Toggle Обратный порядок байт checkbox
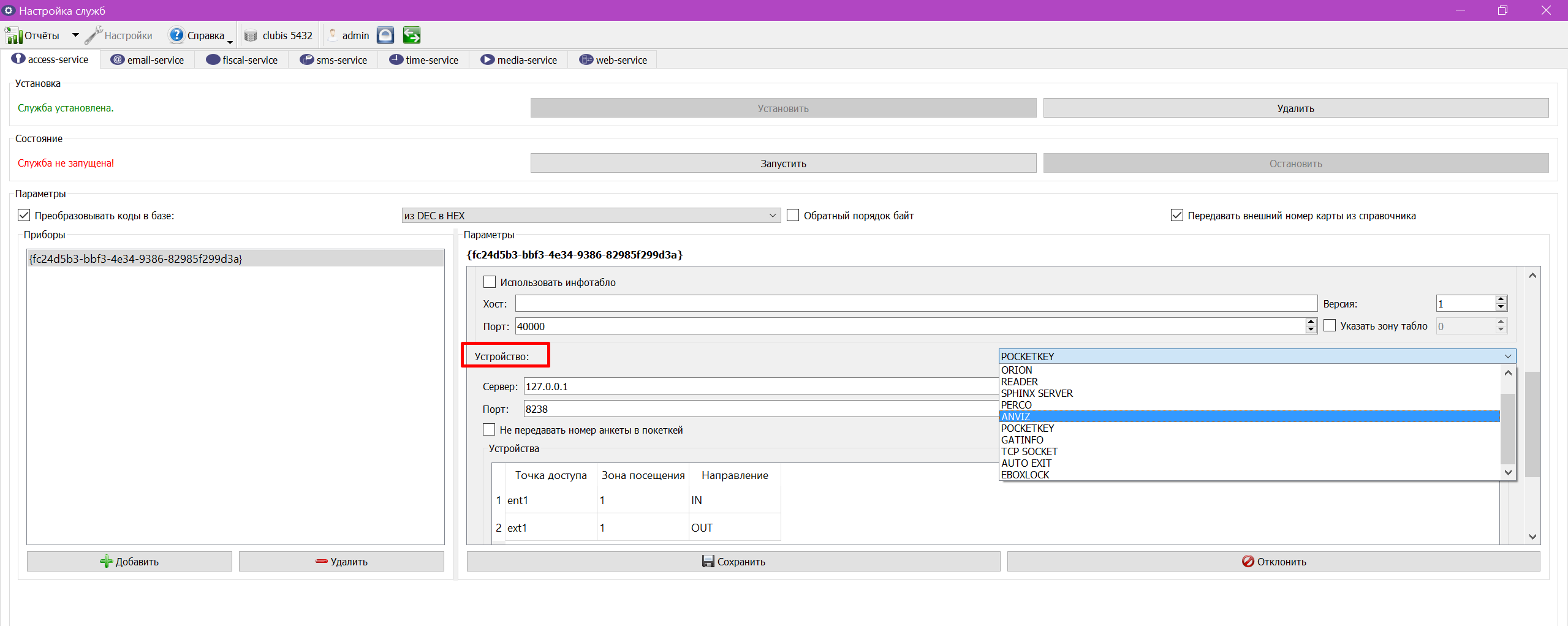 click(793, 216)
